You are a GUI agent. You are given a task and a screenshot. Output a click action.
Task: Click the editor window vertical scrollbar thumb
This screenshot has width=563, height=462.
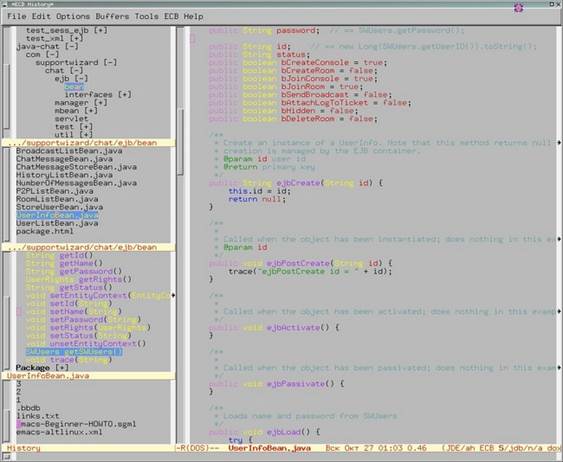(x=181, y=142)
